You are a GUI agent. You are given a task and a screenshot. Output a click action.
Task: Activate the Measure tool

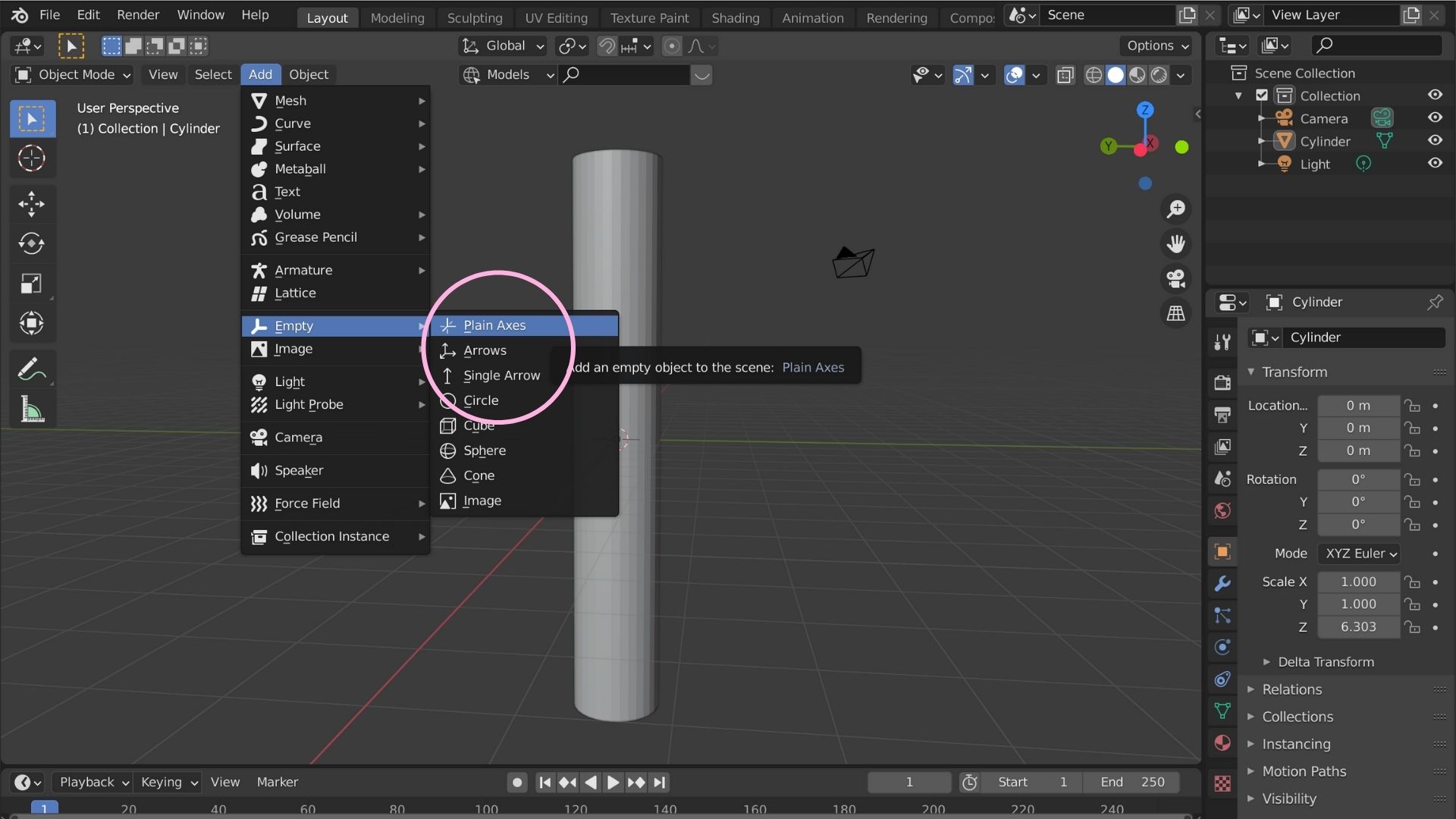[32, 409]
